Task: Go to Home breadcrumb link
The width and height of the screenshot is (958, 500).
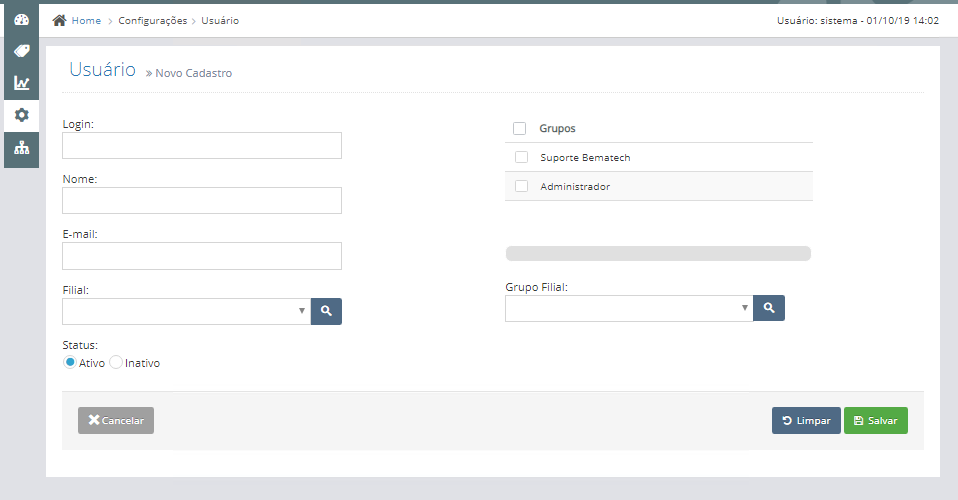Action: point(86,20)
